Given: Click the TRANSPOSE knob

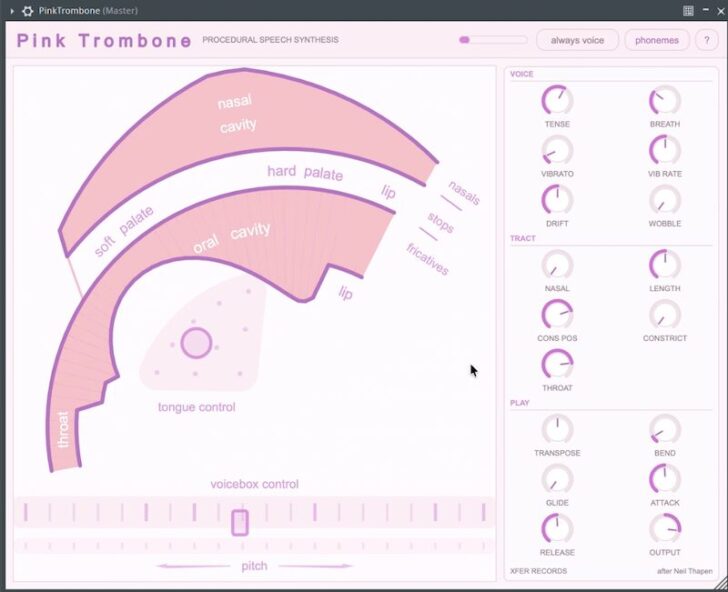Looking at the screenshot, I should tap(557, 429).
